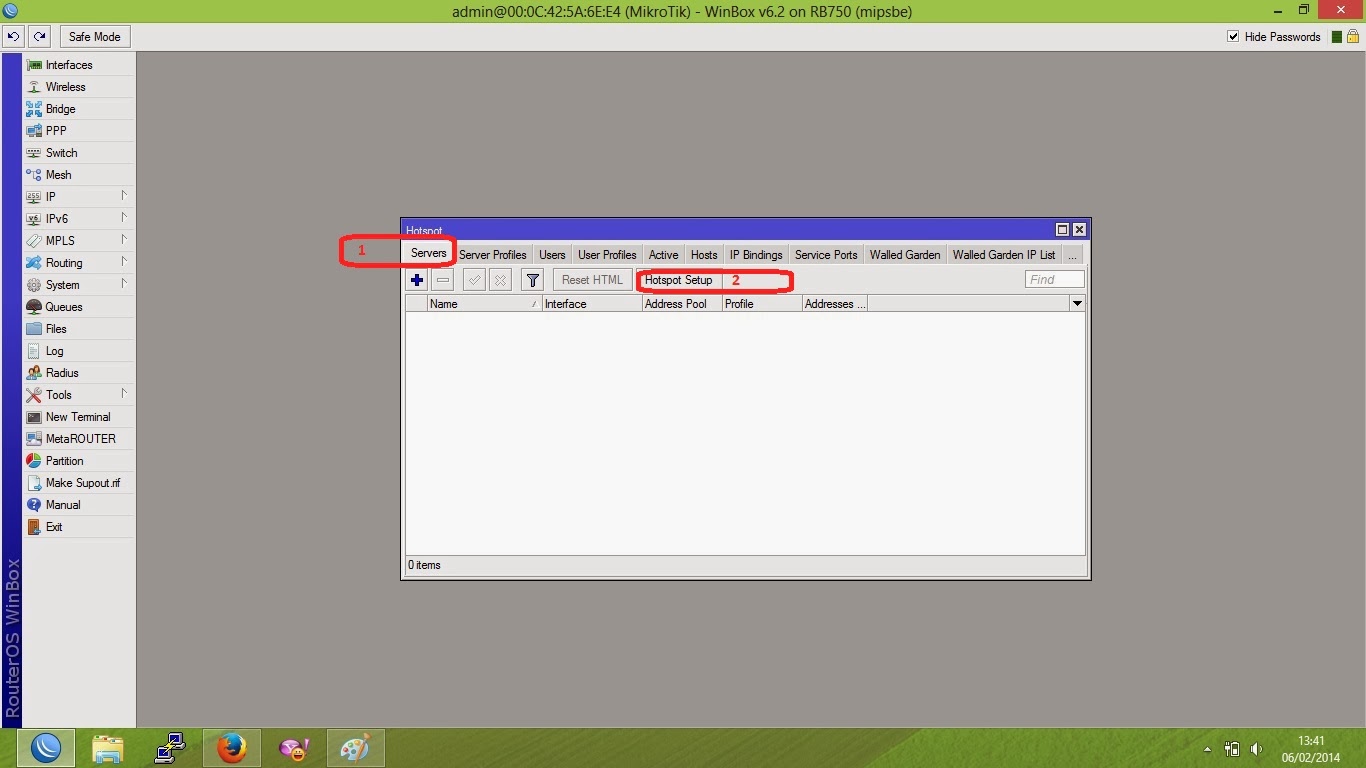Viewport: 1366px width, 768px height.
Task: Sort by the Name column header
Action: (485, 304)
